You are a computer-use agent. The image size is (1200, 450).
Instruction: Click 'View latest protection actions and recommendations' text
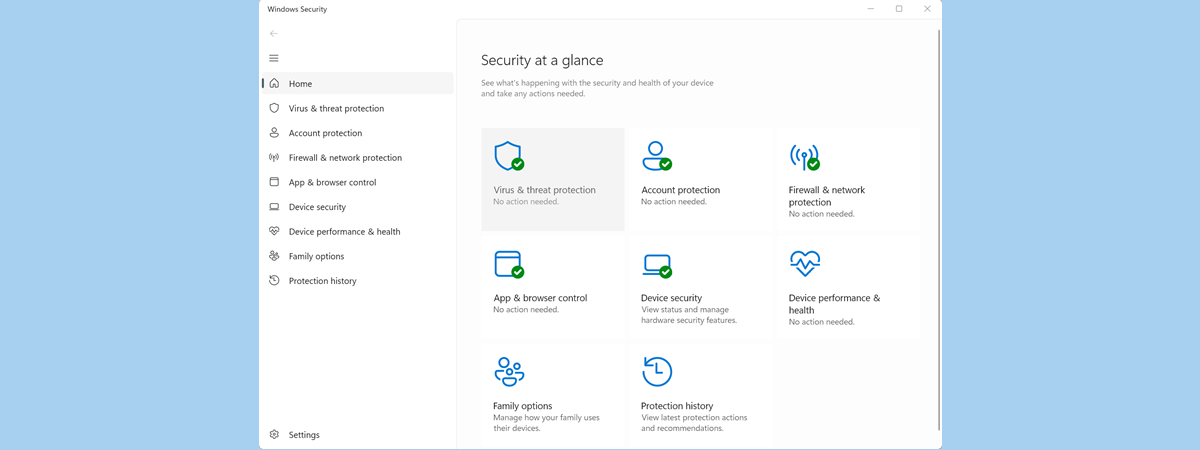tap(694, 423)
